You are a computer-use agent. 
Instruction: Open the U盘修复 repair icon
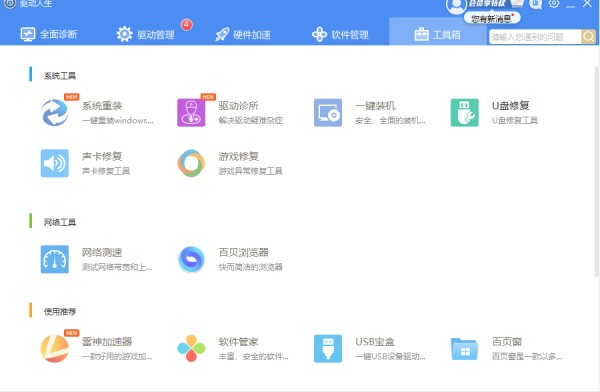click(x=465, y=113)
